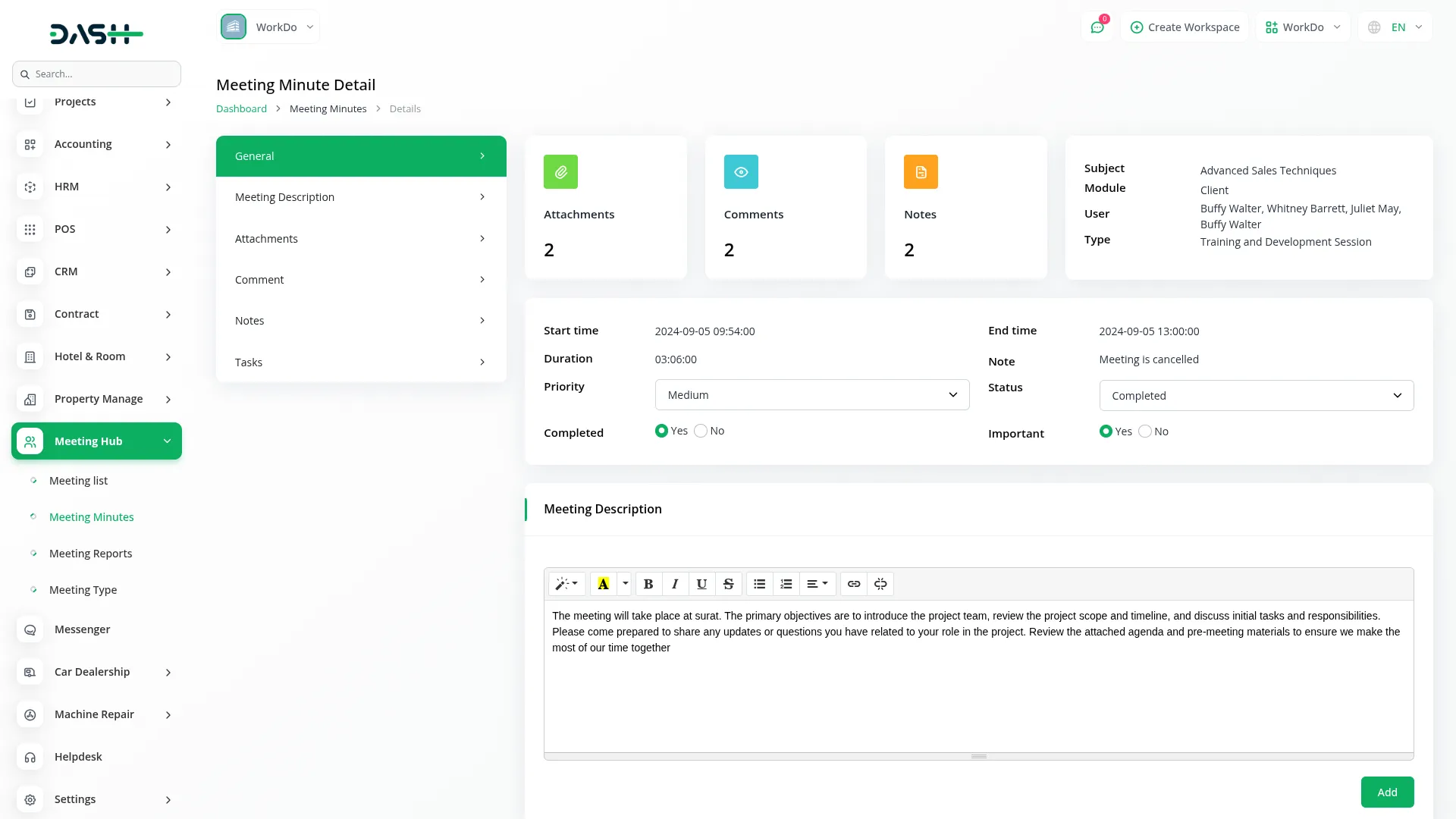Apply underline formatting in editor
Image resolution: width=1456 pixels, height=819 pixels.
click(701, 584)
